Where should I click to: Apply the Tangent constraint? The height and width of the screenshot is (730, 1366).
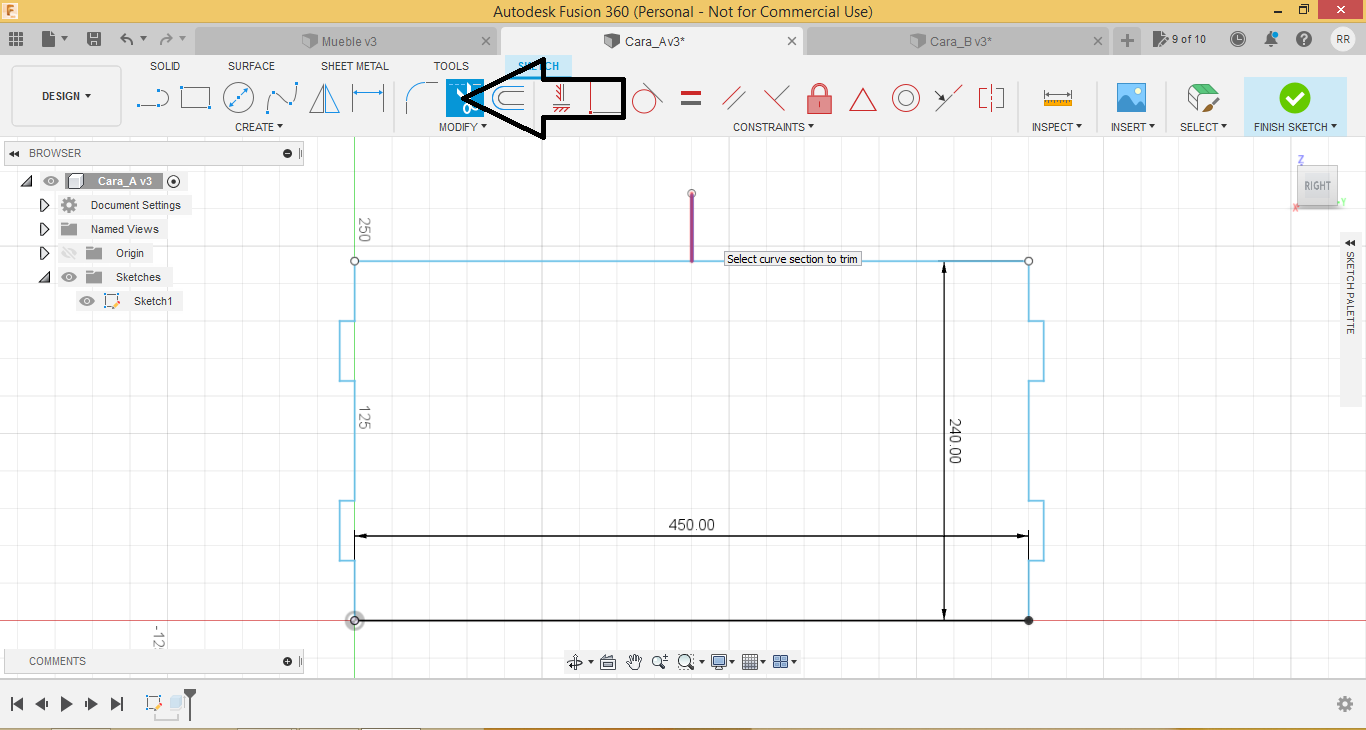pyautogui.click(x=646, y=98)
